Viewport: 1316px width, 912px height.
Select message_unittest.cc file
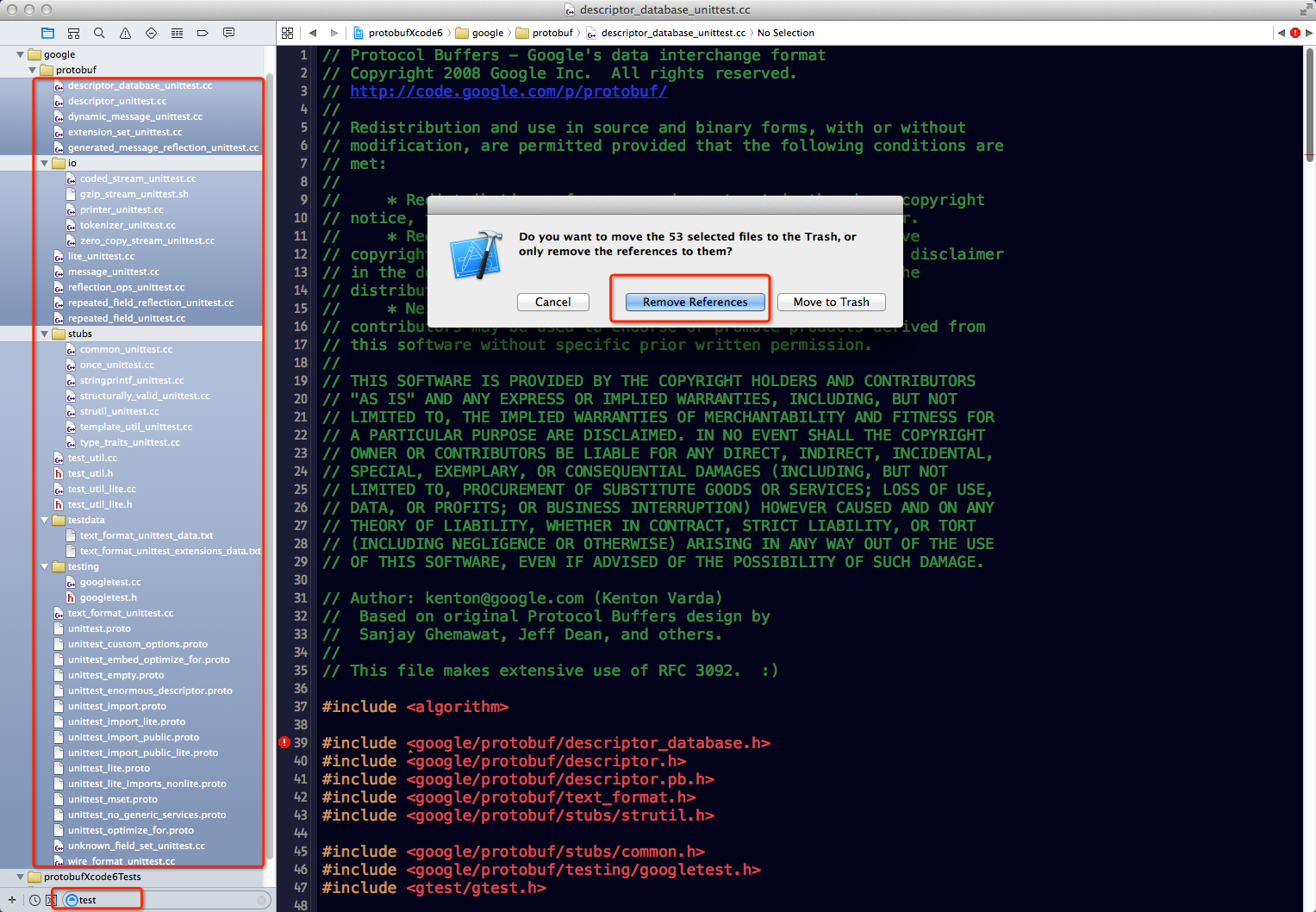pos(114,272)
